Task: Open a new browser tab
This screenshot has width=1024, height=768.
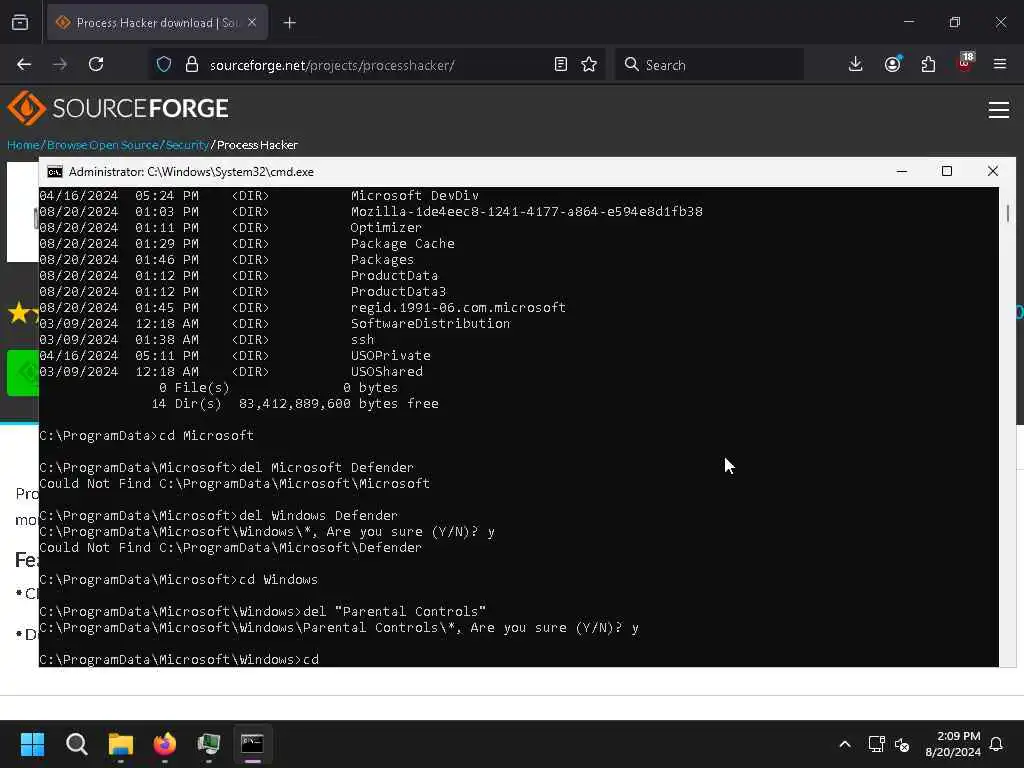Action: [x=290, y=23]
